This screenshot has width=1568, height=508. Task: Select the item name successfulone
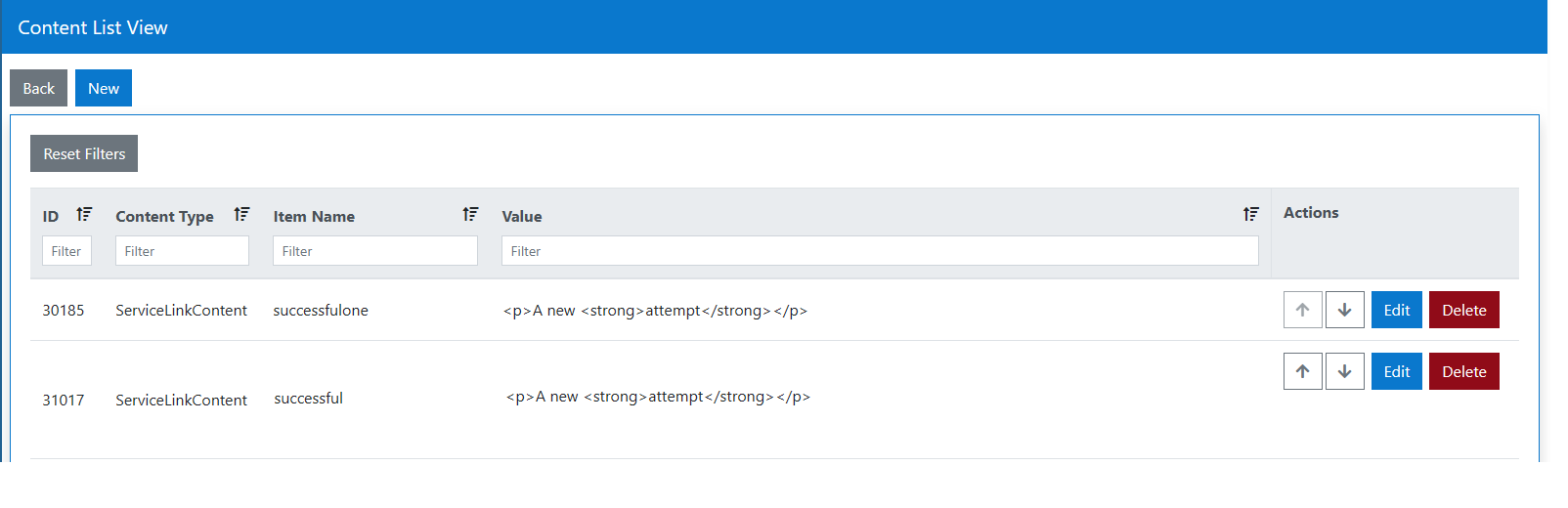point(321,311)
